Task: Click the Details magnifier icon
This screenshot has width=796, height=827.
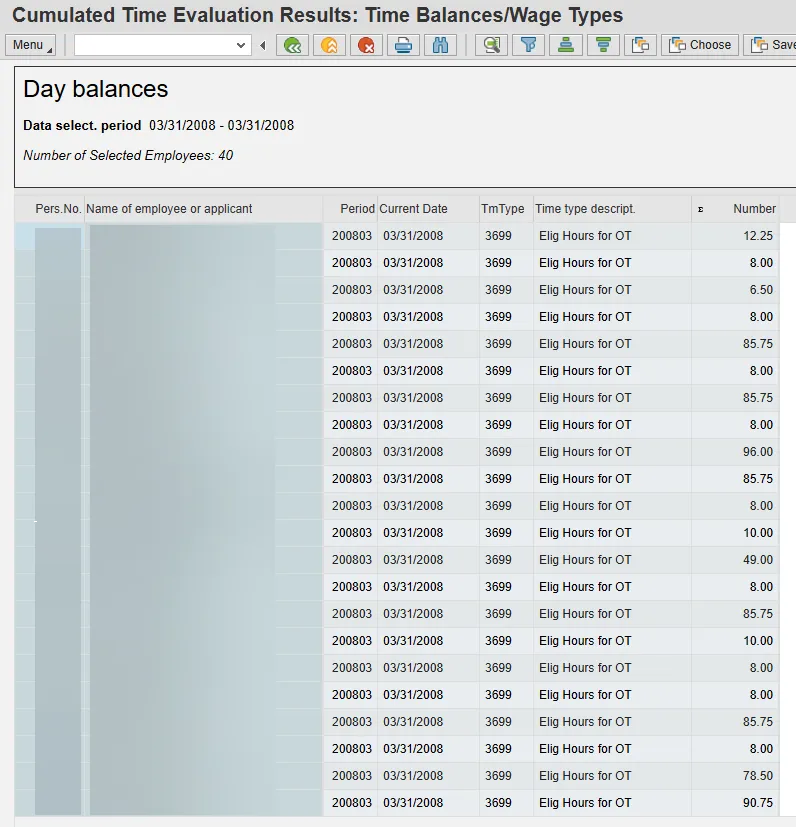Action: tap(490, 45)
